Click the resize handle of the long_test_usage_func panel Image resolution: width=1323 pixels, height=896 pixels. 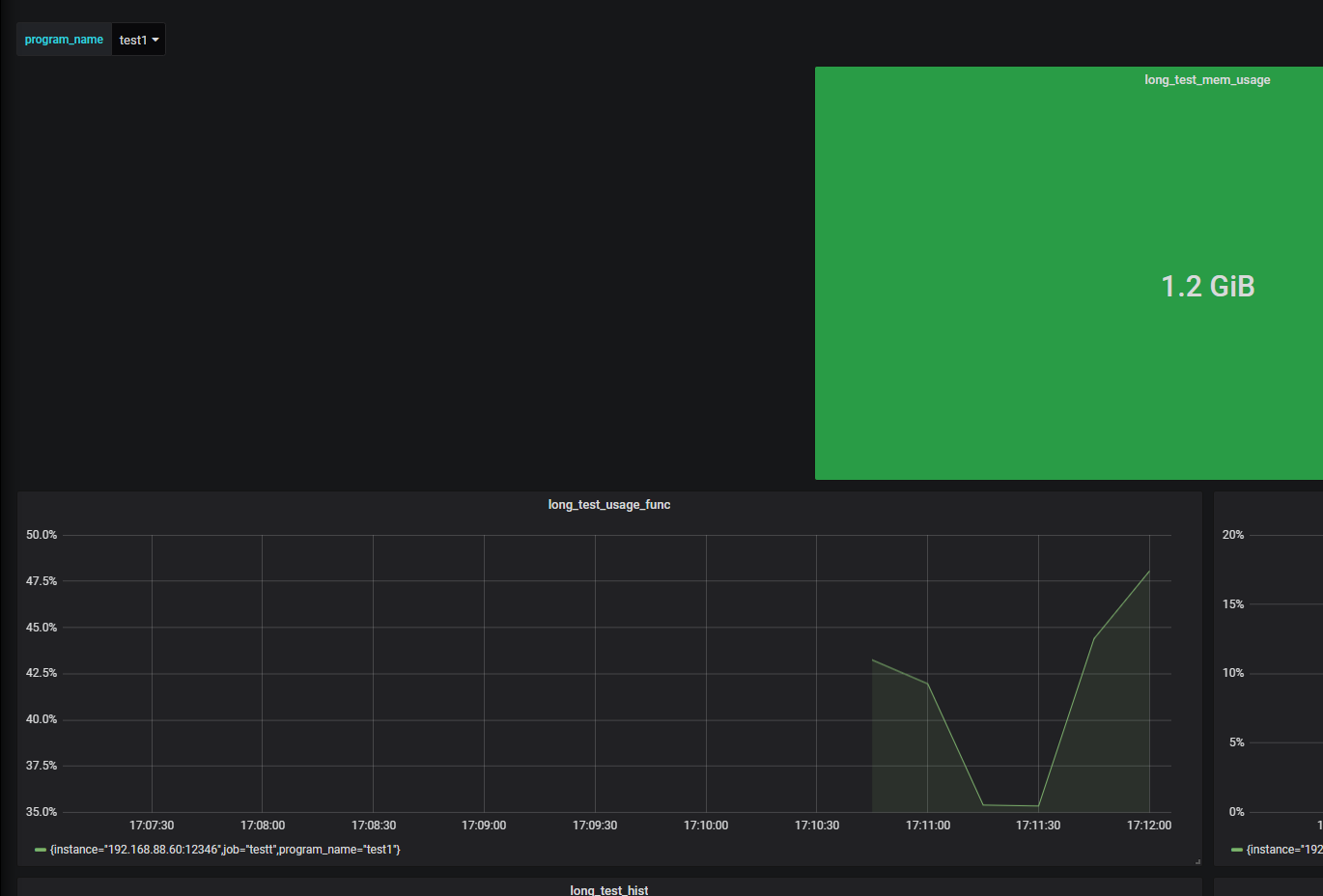(1197, 861)
